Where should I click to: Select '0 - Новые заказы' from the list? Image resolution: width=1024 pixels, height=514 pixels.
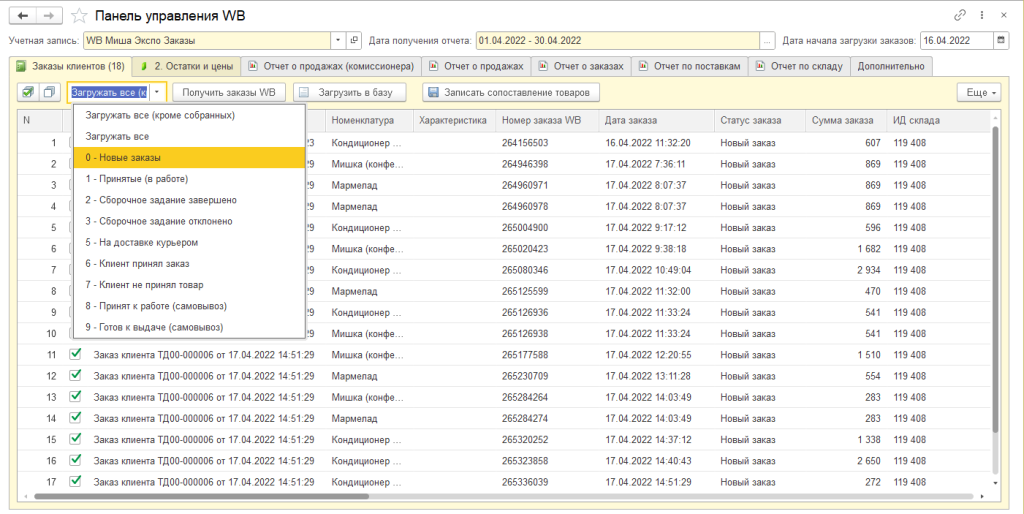[x=189, y=157]
